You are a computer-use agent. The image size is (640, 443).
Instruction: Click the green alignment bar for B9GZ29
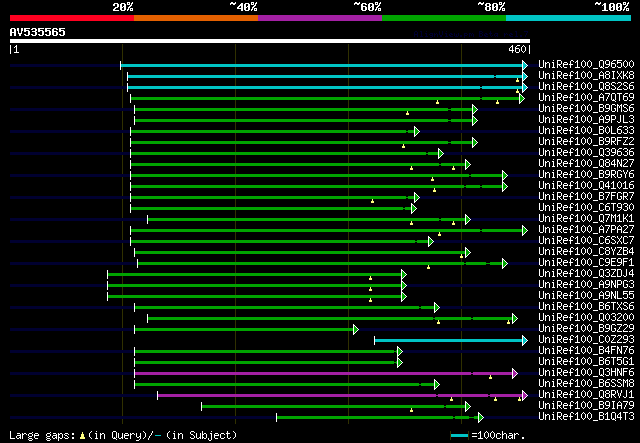coord(244,329)
